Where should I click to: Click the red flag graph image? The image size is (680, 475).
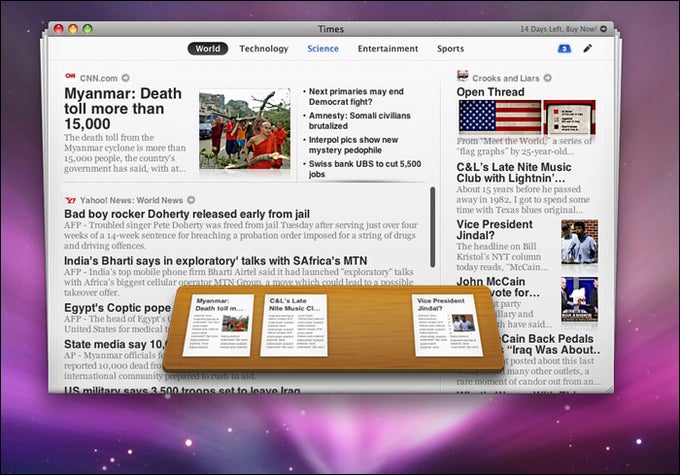coord(569,117)
